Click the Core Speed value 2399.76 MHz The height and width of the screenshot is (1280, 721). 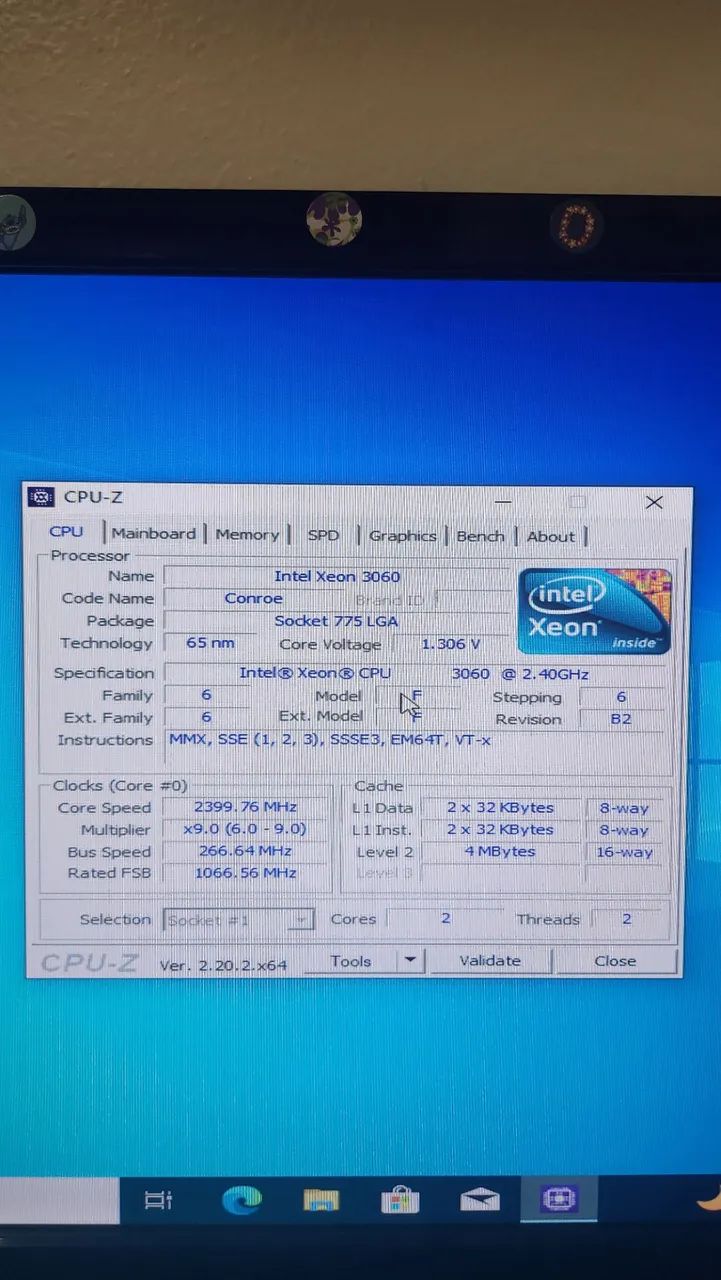click(246, 808)
